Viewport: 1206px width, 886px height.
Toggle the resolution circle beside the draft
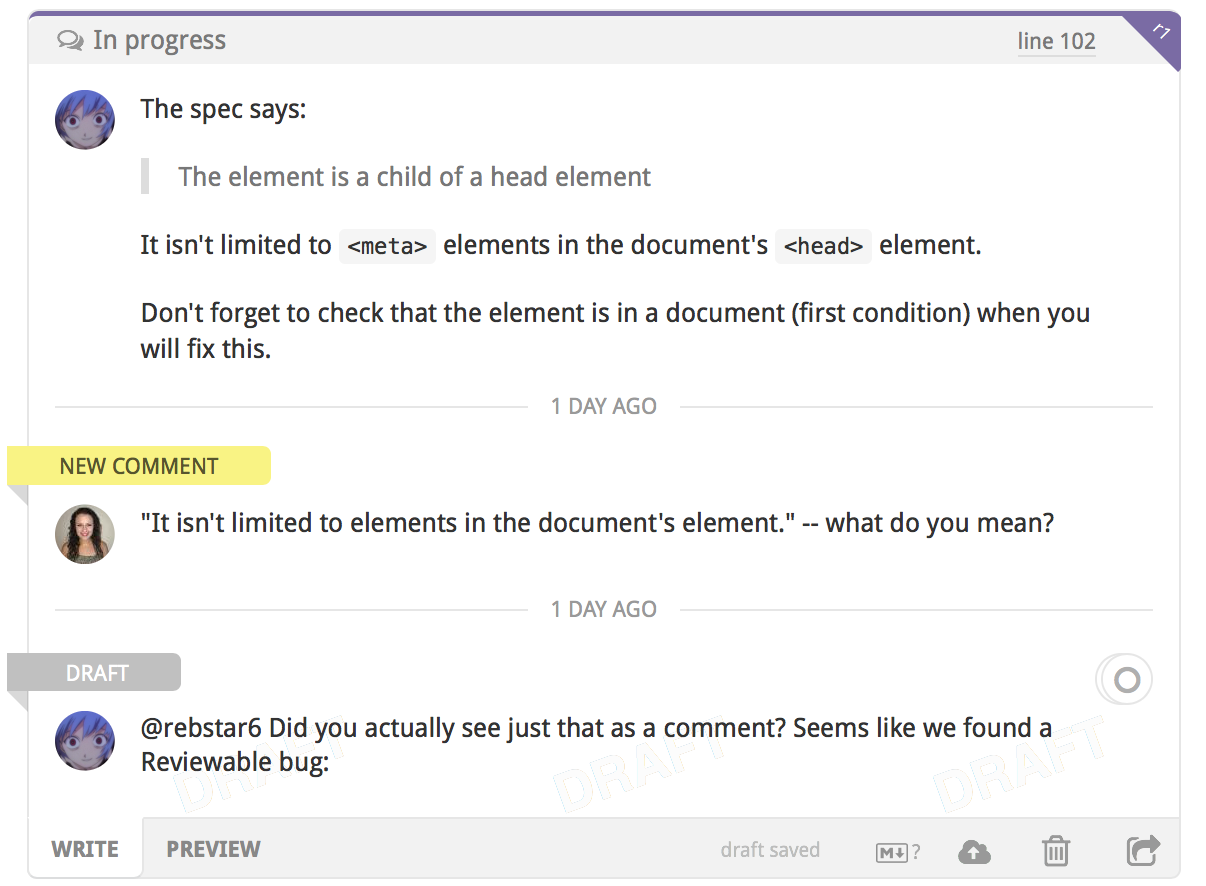(x=1124, y=678)
